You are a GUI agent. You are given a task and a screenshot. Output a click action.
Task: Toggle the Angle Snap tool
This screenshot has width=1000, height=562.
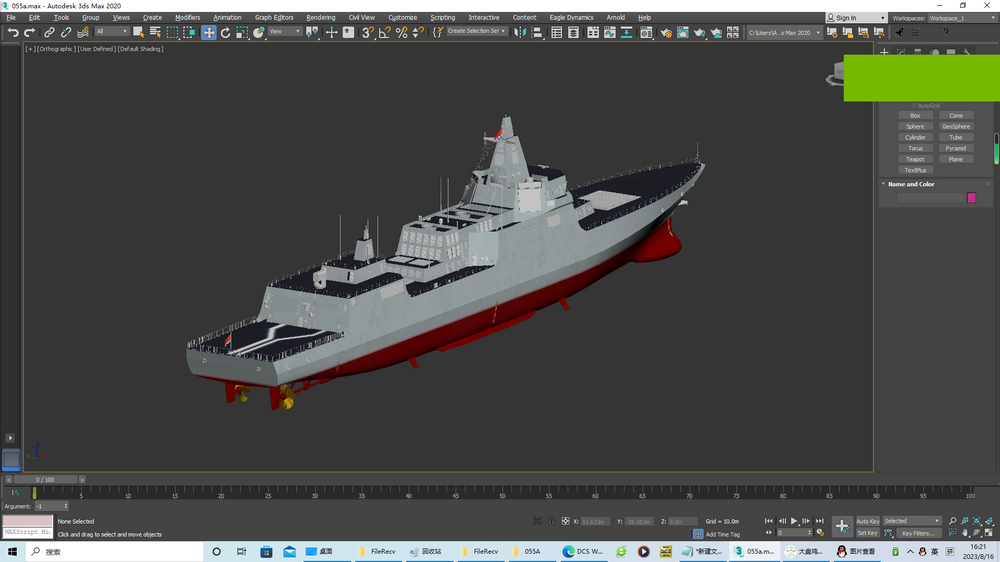(x=385, y=33)
